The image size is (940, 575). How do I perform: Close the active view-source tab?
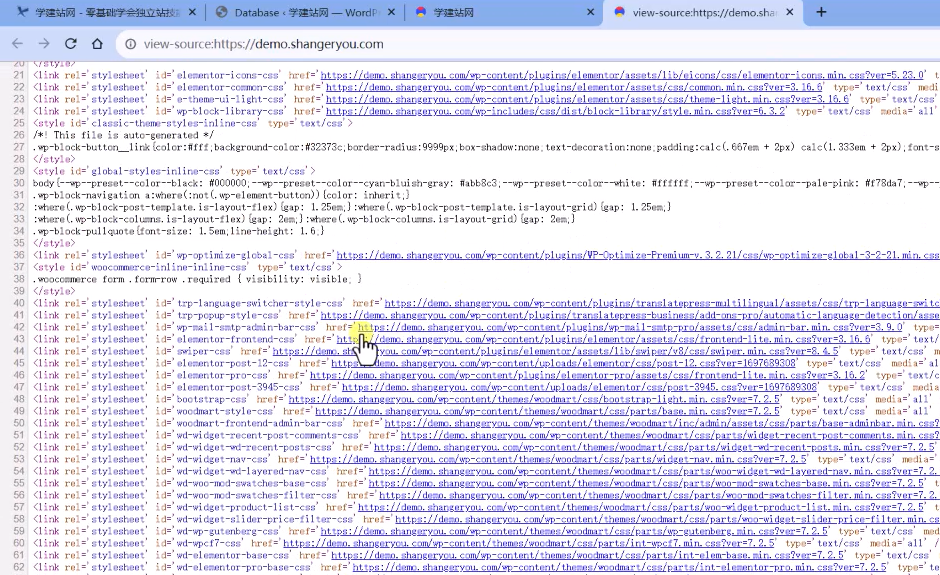tap(789, 12)
